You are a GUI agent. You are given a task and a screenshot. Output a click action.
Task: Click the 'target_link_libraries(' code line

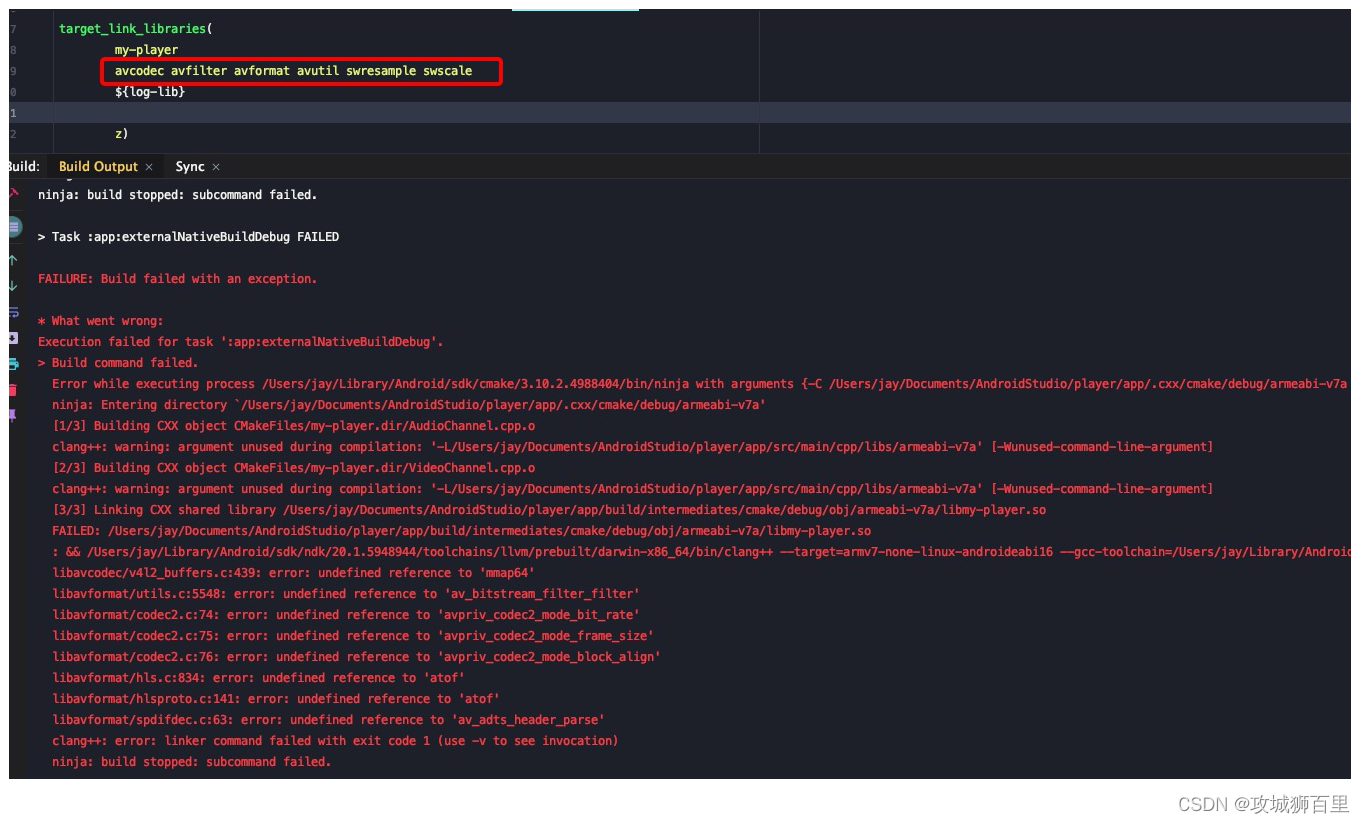136,29
